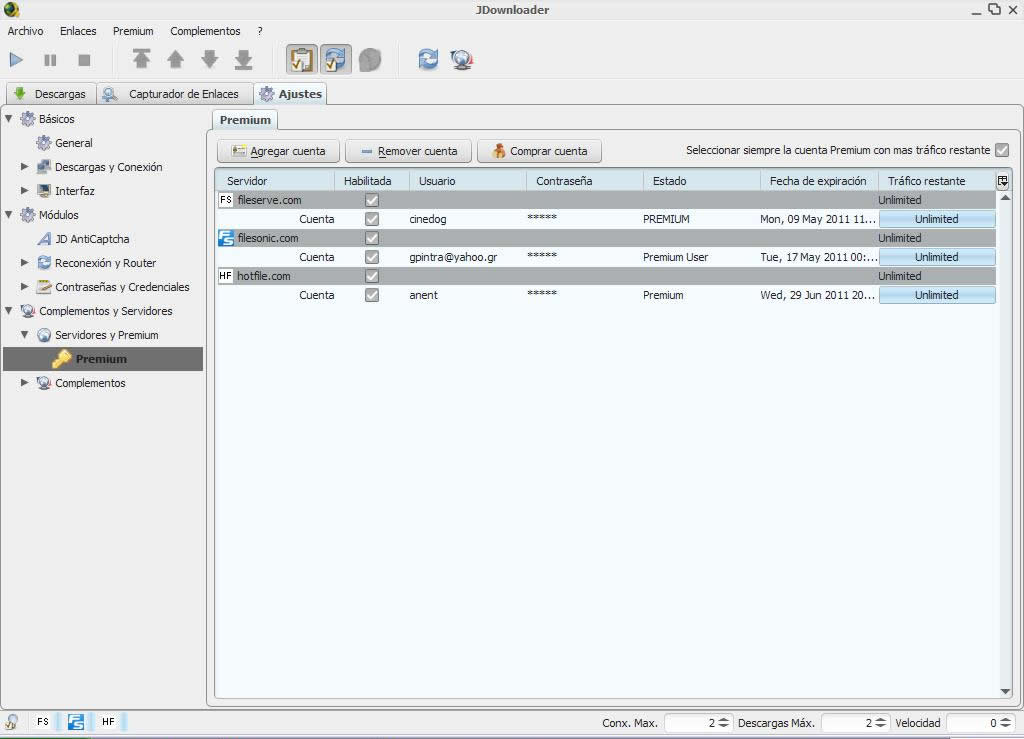This screenshot has height=739, width=1024.
Task: Click anent Unlimited traffic bar
Action: 937,295
